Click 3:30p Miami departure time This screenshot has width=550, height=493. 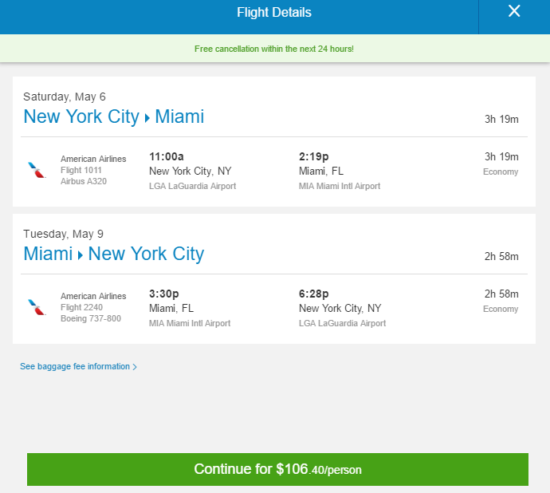[164, 294]
